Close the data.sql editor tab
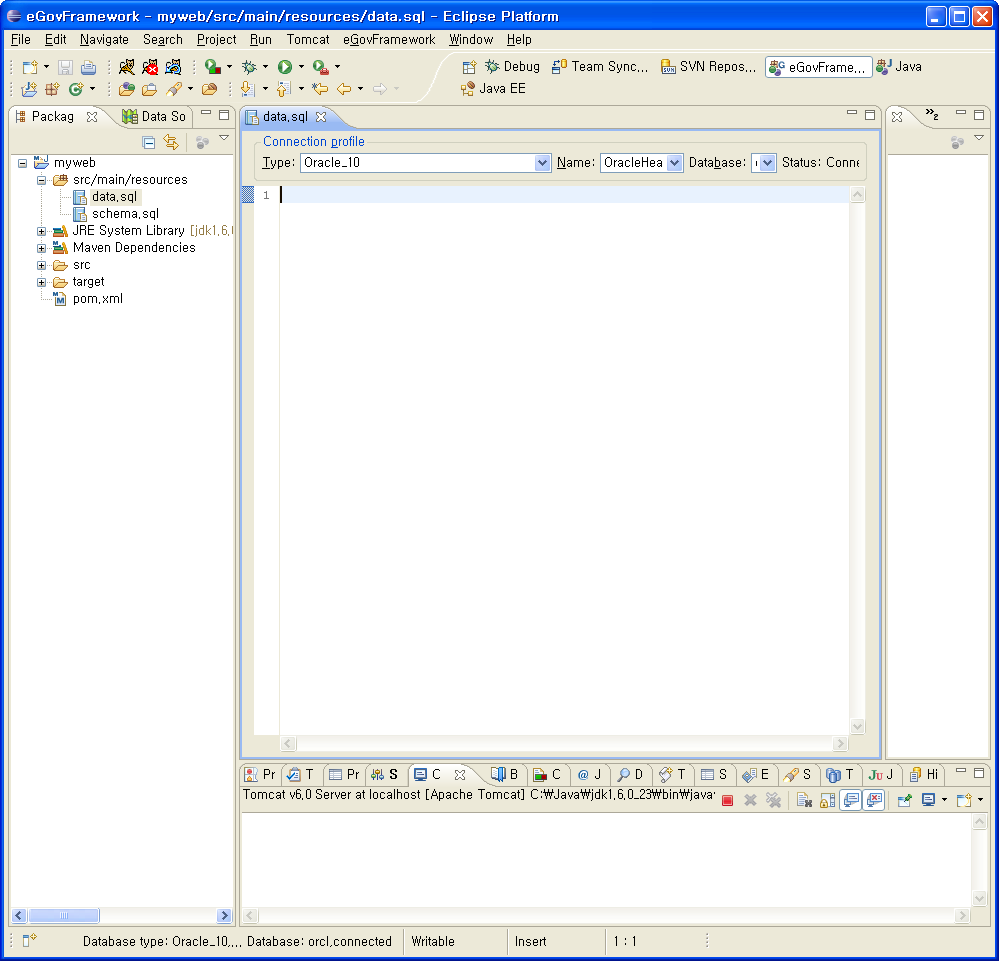This screenshot has height=961, width=999. [x=321, y=117]
